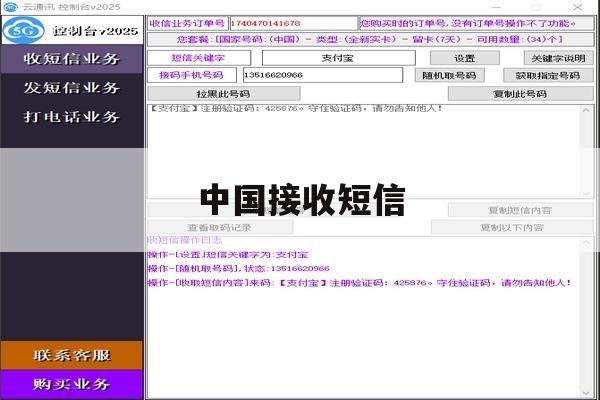Click the title bar cloud app icon
600x400 pixels.
point(10,7)
